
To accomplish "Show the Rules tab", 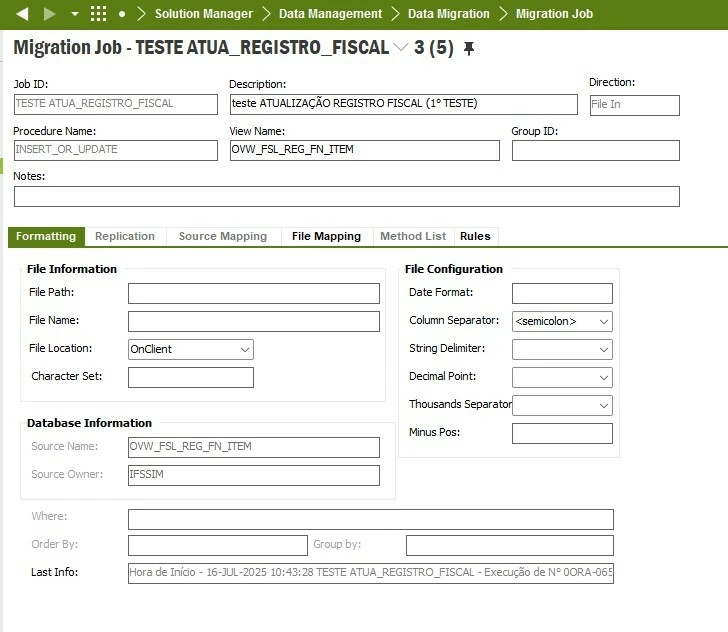I will [475, 236].
